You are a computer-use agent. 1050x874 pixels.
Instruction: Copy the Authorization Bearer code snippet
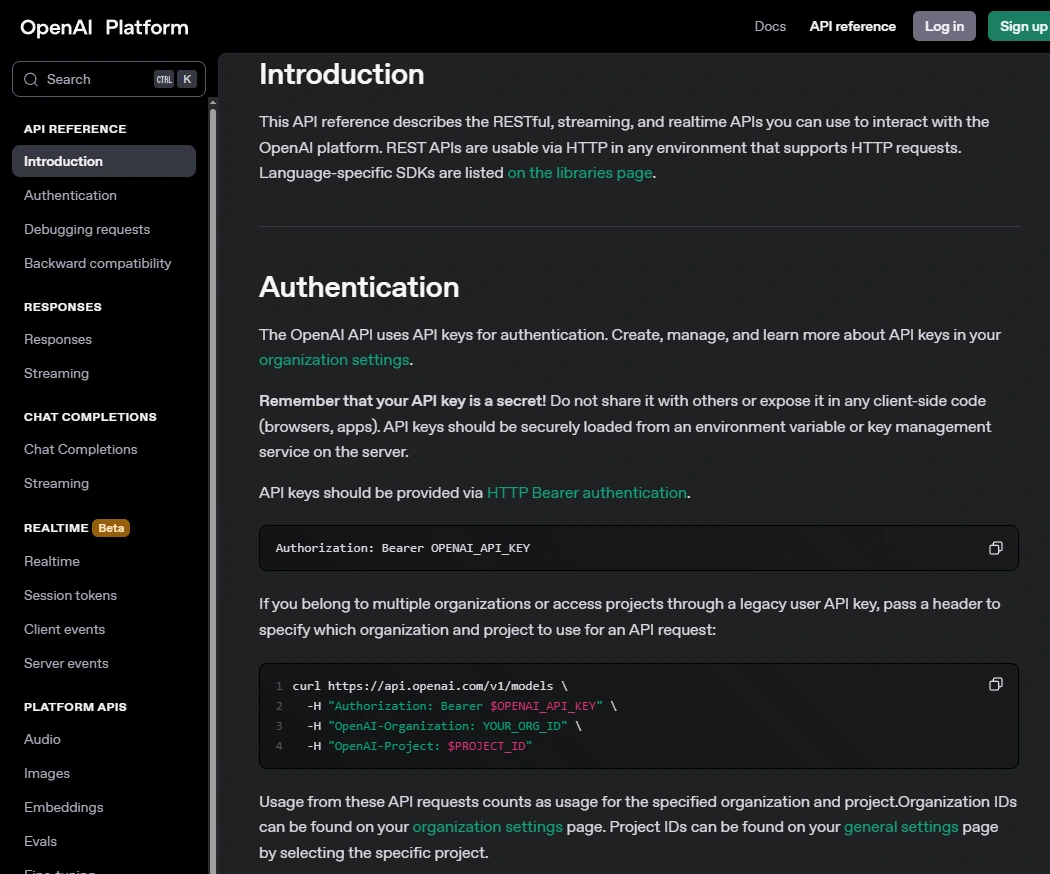tap(995, 548)
